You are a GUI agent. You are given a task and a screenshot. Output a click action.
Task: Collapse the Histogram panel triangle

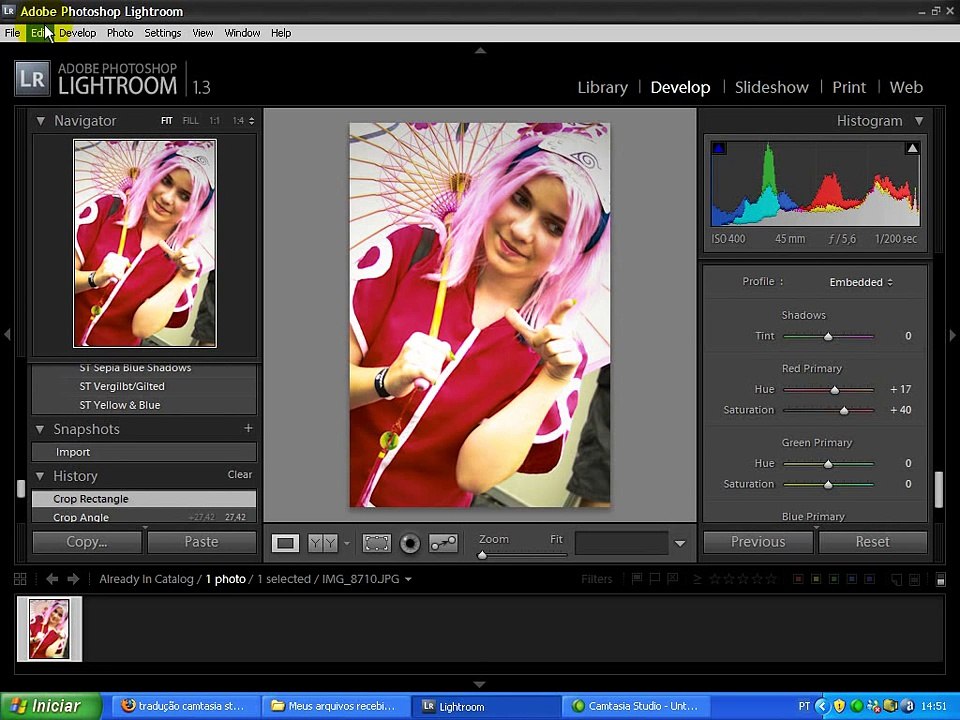[919, 121]
